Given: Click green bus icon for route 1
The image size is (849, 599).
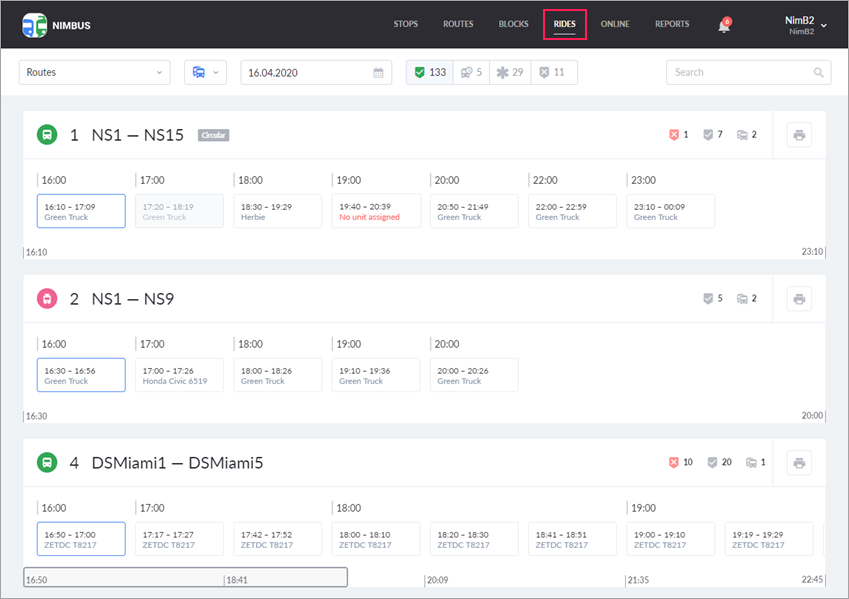Looking at the screenshot, I should (47, 135).
